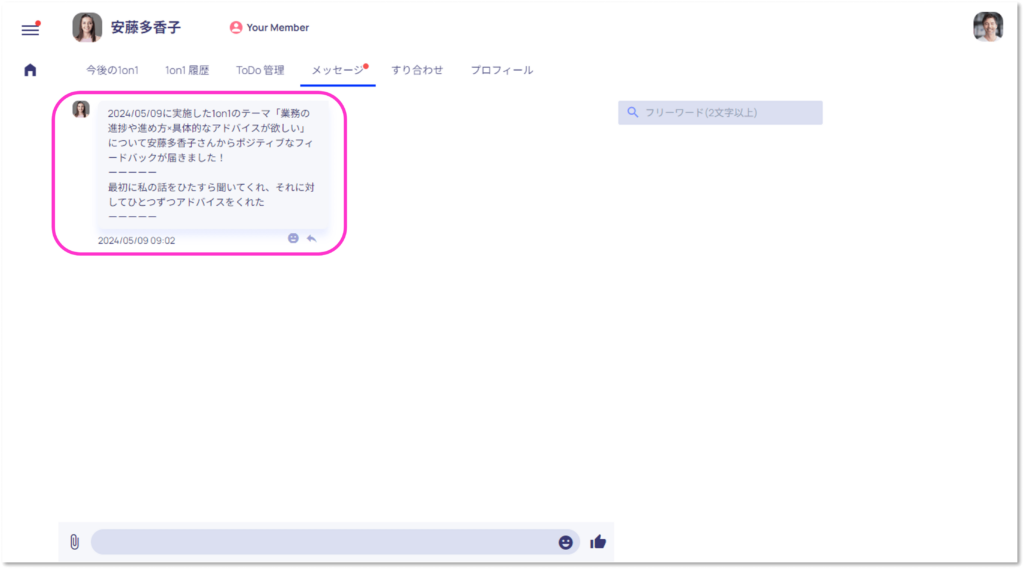Focus the message input box
This screenshot has width=1024, height=569.
tap(335, 542)
